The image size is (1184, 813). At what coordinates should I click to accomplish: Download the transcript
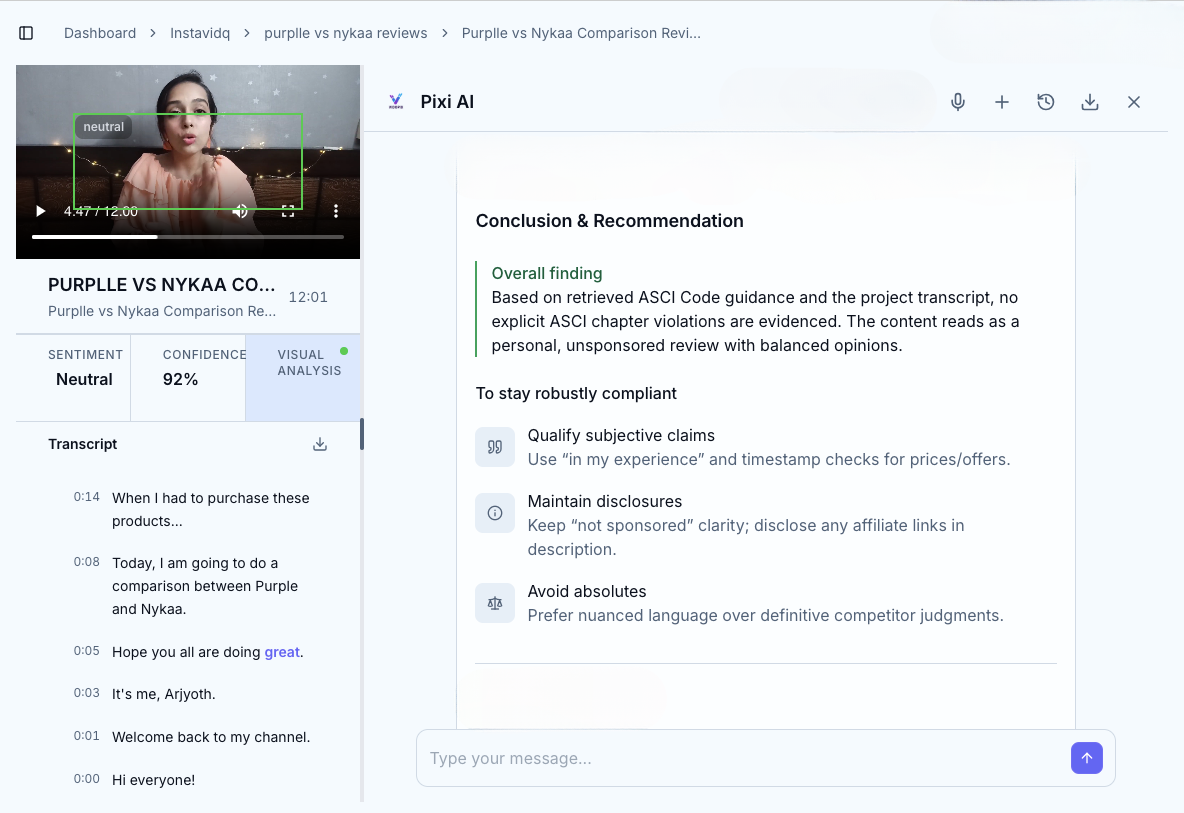320,444
